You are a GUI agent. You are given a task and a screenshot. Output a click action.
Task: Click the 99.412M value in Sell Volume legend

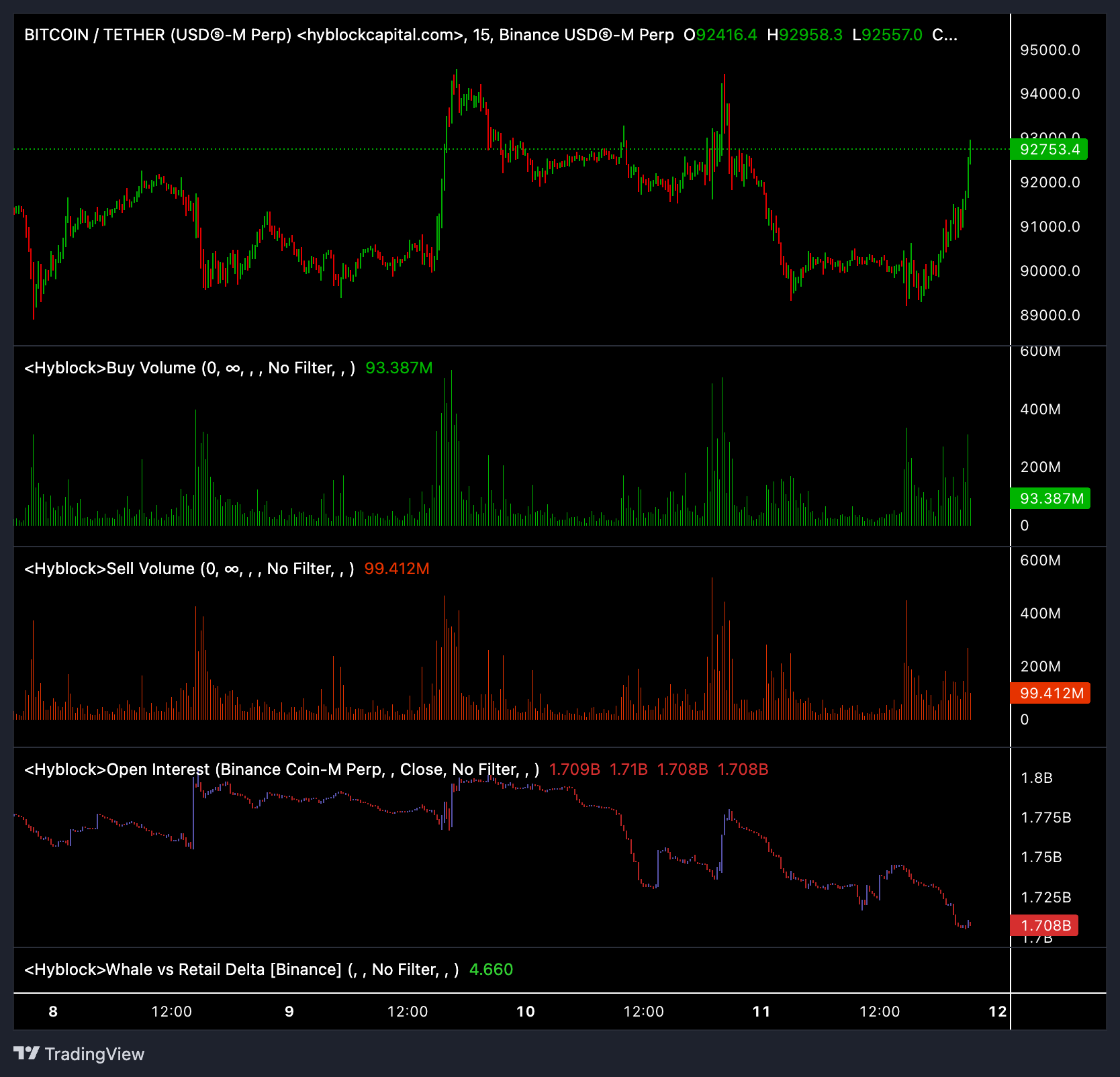tap(397, 569)
